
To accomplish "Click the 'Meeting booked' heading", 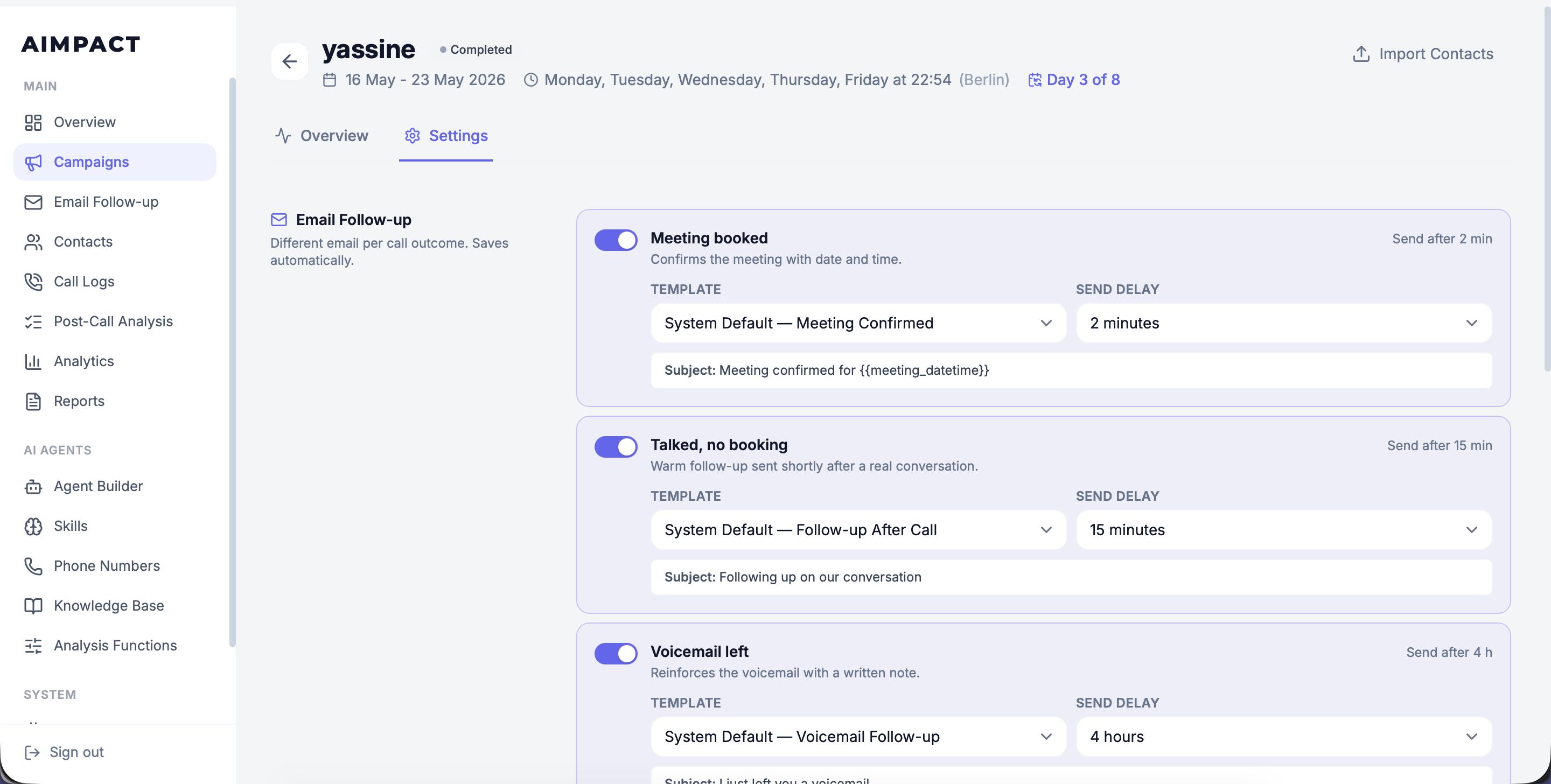I will point(709,238).
